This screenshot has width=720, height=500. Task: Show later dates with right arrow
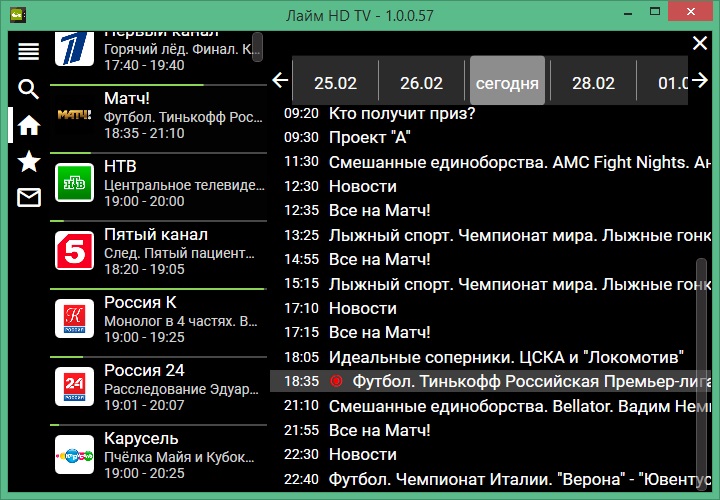[x=700, y=80]
